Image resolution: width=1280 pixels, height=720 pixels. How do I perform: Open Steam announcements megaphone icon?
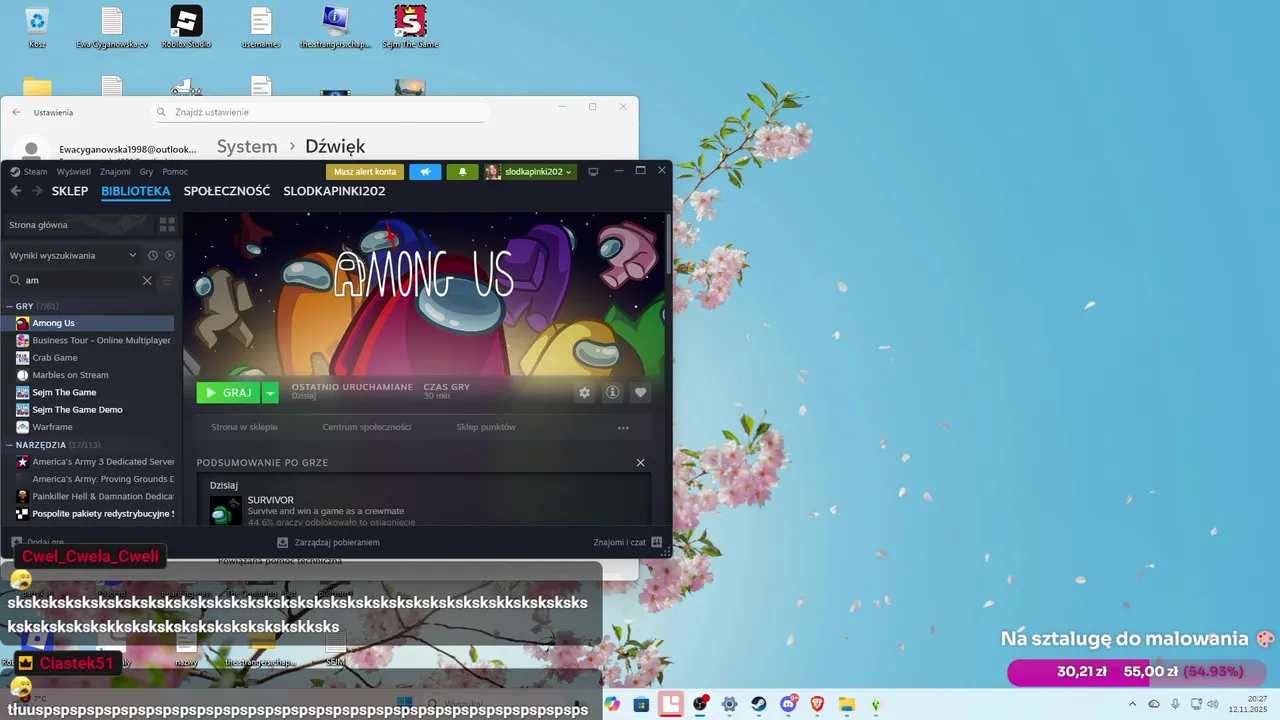(425, 172)
